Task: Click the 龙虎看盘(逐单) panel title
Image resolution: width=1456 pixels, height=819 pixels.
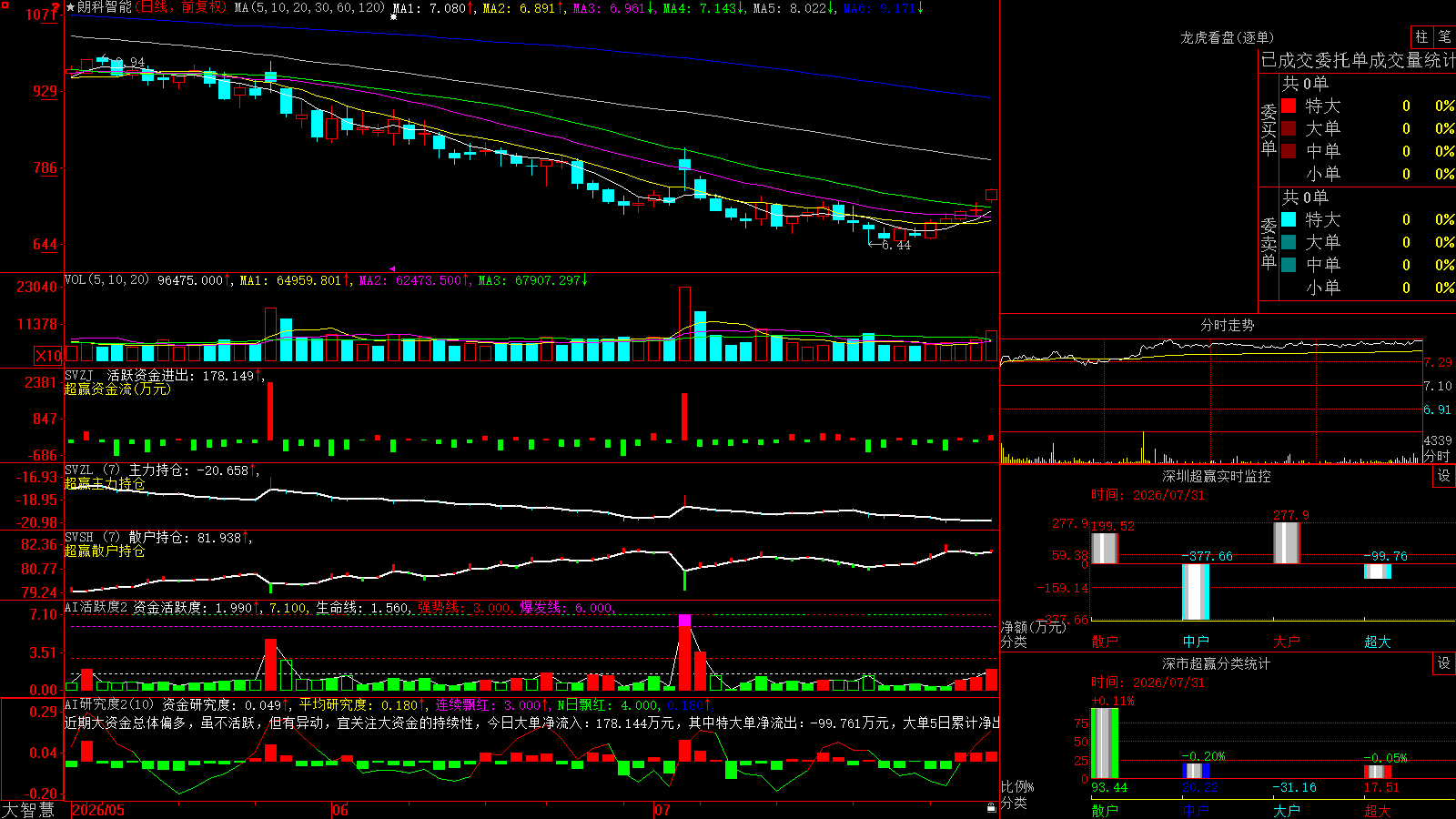Action: [1227, 37]
